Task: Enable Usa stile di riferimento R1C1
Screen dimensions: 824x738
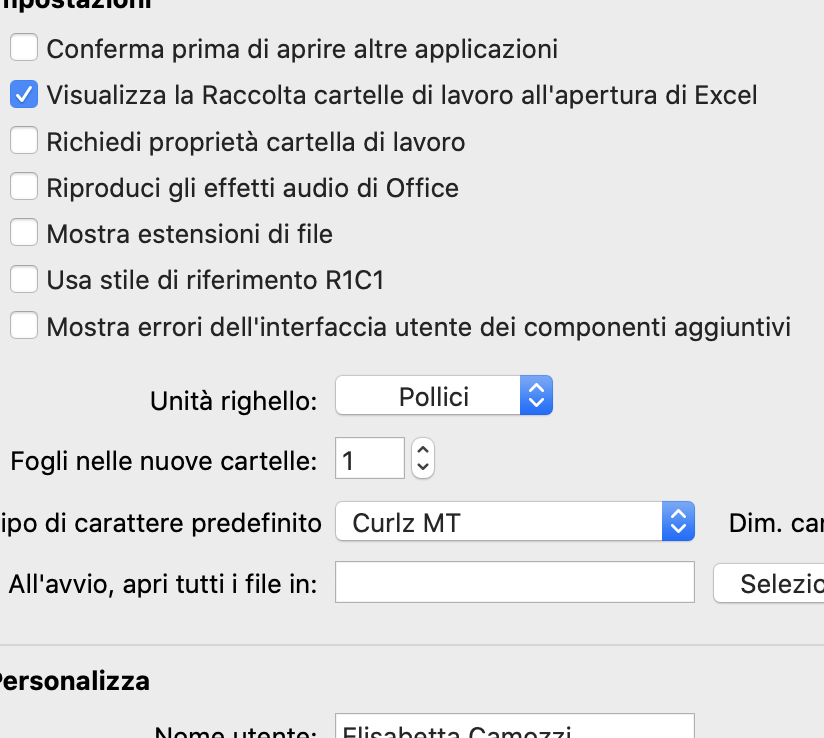Action: (x=24, y=279)
